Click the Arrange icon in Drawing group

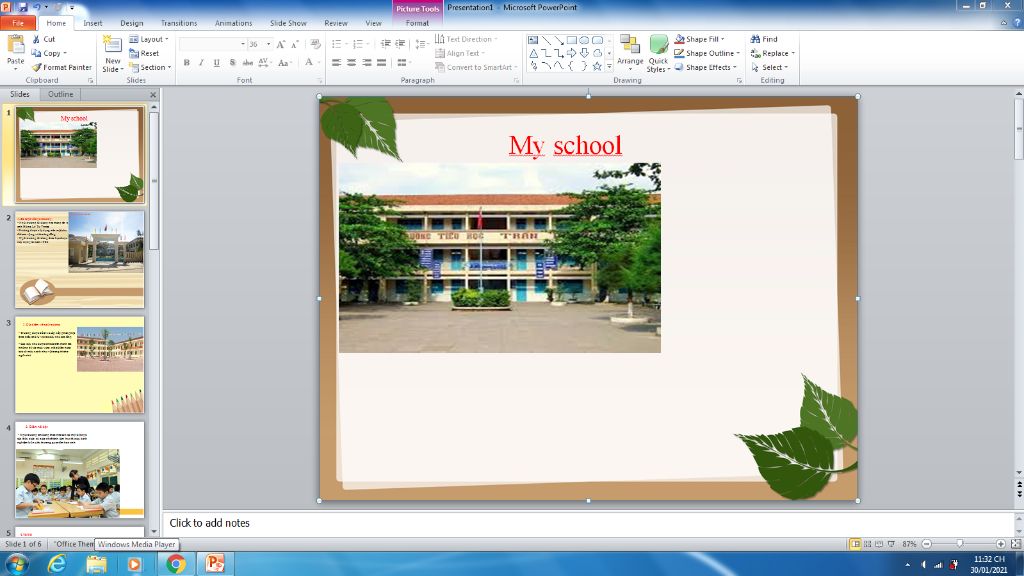pyautogui.click(x=629, y=52)
